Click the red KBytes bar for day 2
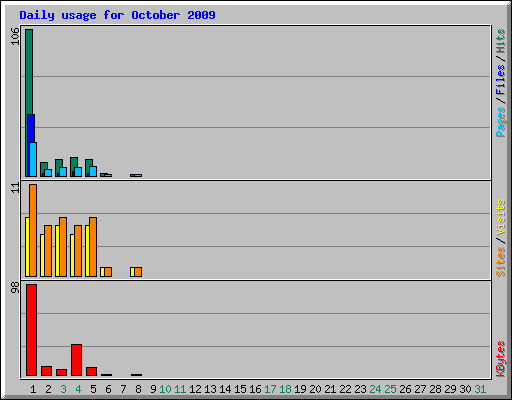Viewport: 512px width, 400px height. pyautogui.click(x=46, y=371)
